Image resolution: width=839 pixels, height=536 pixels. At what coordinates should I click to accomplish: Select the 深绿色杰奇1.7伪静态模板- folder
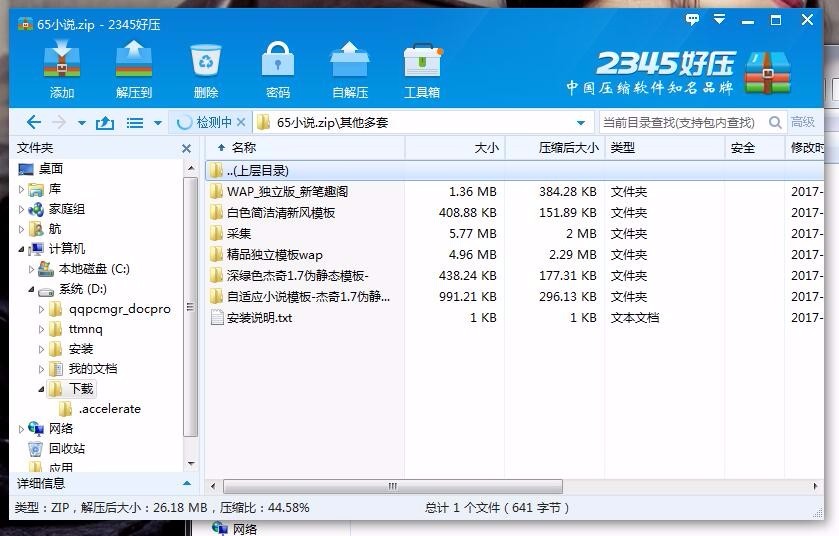click(x=514, y=275)
